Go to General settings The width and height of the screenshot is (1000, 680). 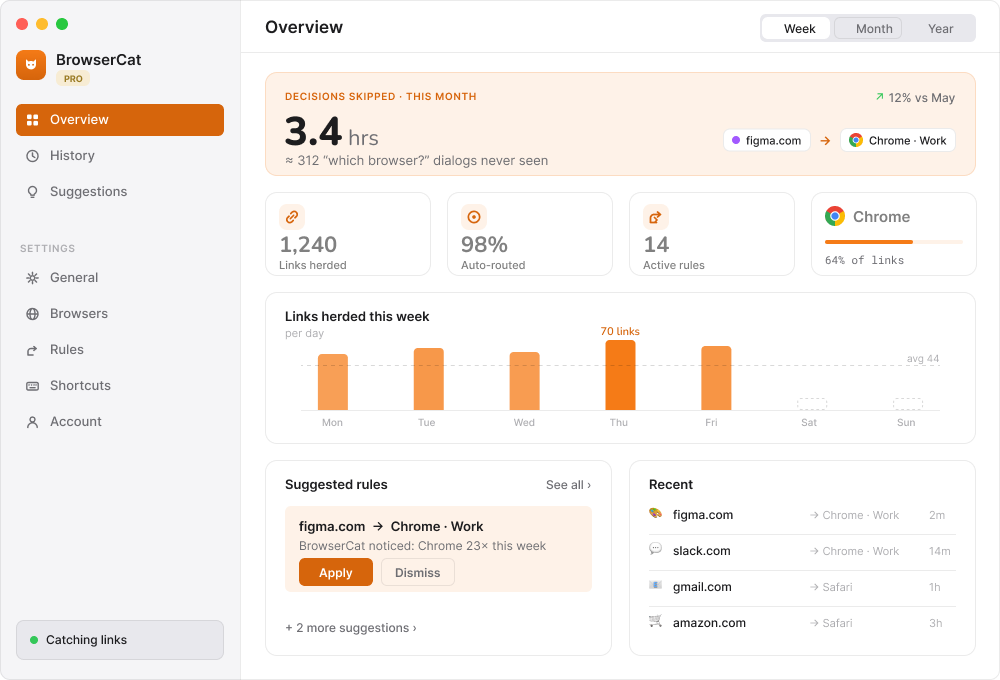click(120, 278)
